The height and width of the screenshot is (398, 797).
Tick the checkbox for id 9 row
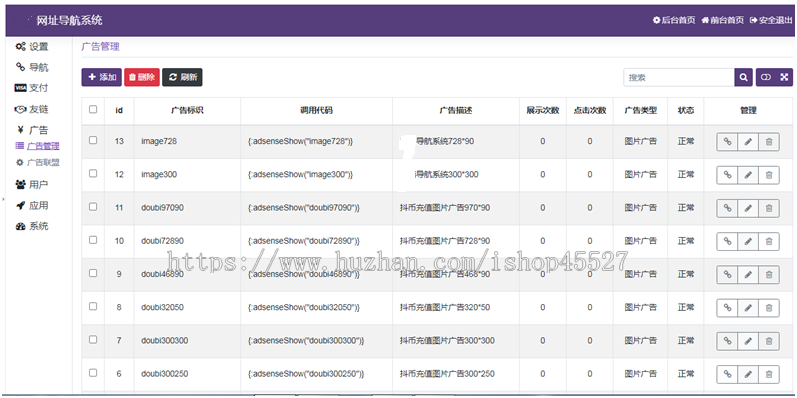(93, 273)
